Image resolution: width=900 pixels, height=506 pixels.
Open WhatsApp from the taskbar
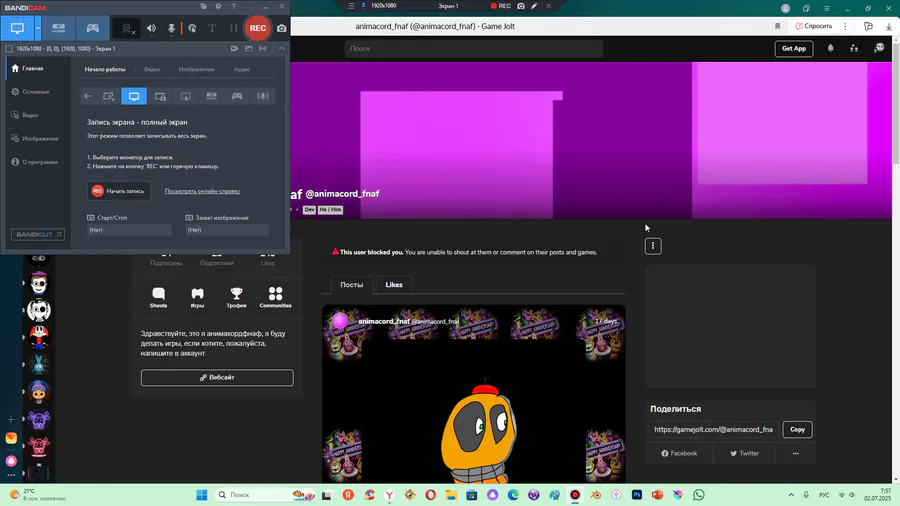pyautogui.click(x=699, y=495)
